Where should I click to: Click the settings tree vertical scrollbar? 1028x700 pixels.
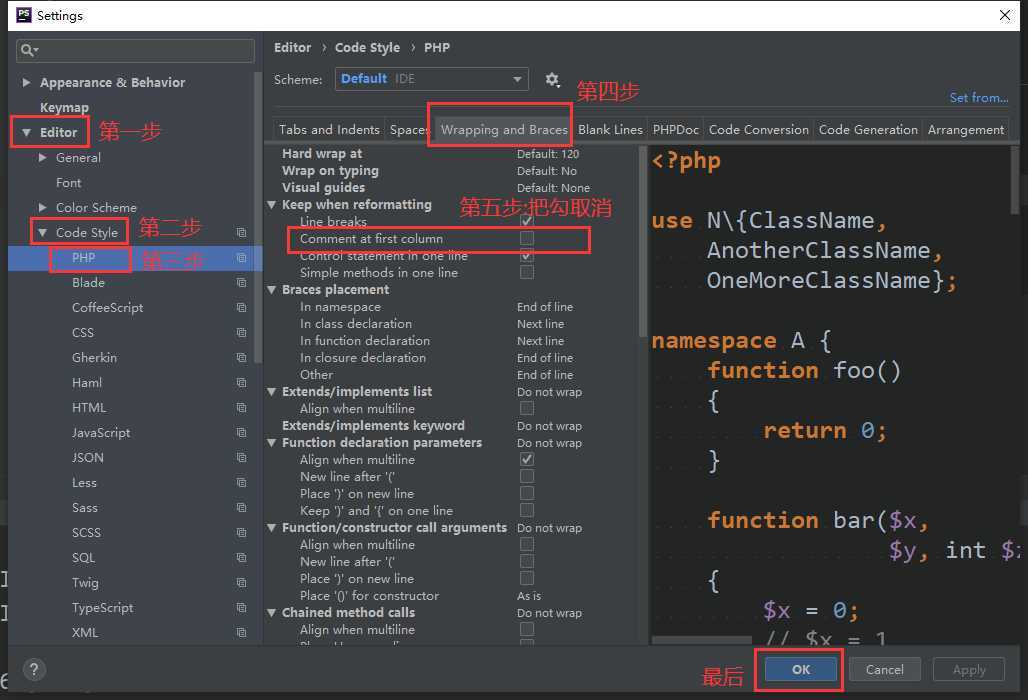tap(258, 216)
